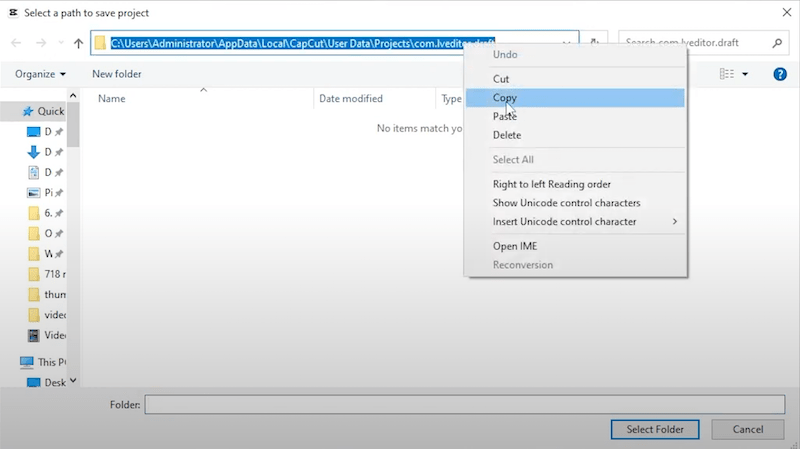Click the folder icon in address bar
The height and width of the screenshot is (449, 800).
[101, 43]
